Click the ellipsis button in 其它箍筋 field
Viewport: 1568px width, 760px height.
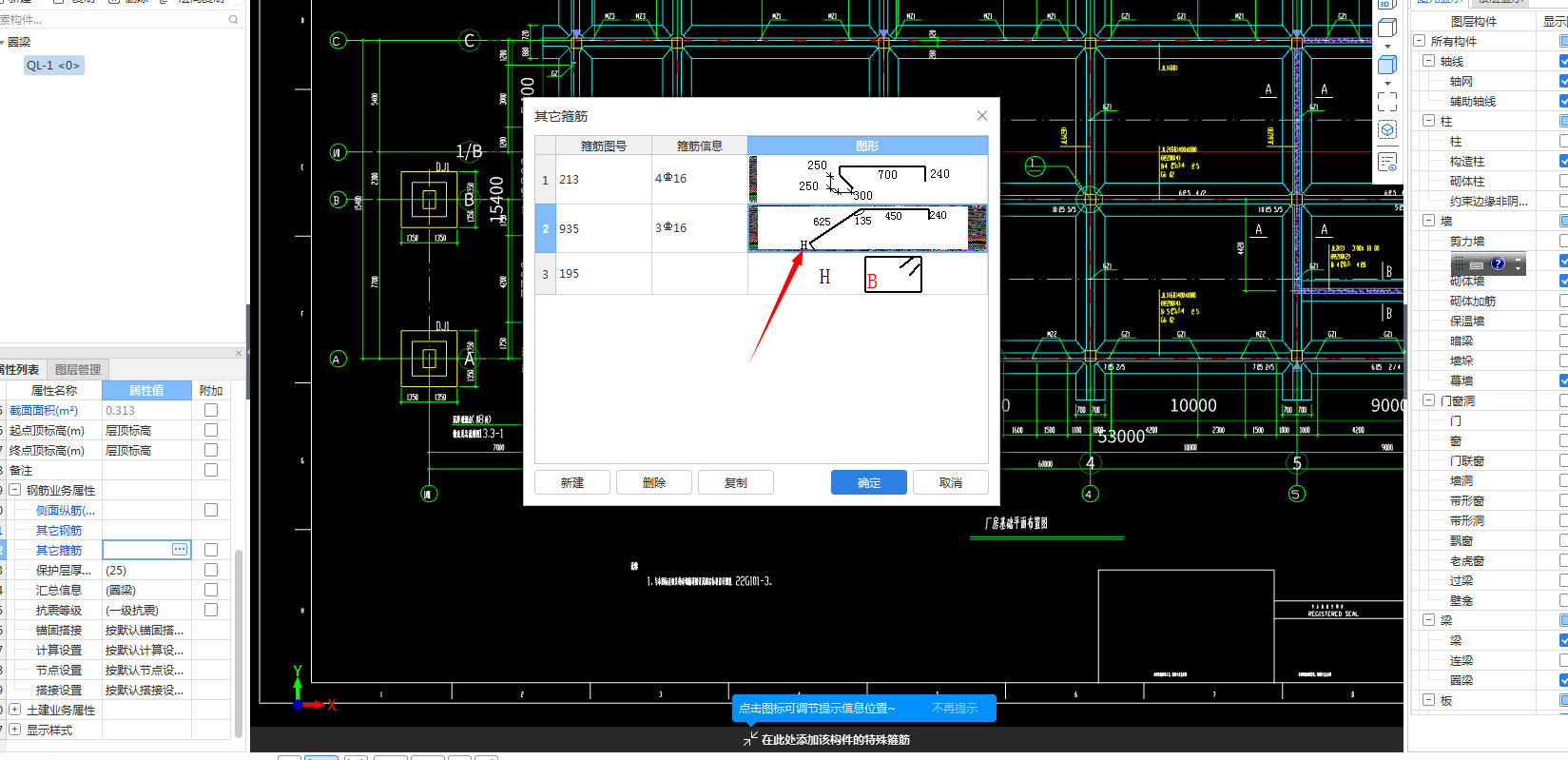(180, 550)
